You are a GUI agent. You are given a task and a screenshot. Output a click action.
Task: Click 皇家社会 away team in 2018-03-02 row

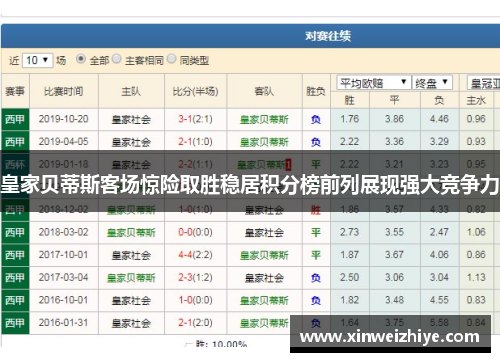click(264, 232)
